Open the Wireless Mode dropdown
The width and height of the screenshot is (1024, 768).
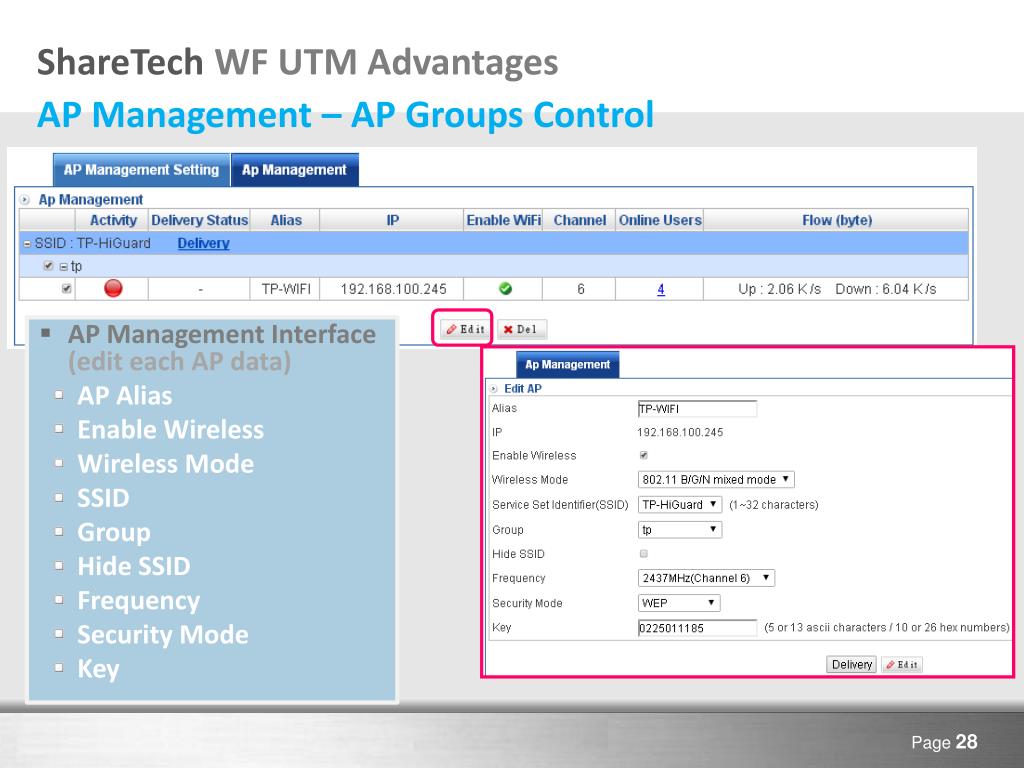click(x=716, y=479)
